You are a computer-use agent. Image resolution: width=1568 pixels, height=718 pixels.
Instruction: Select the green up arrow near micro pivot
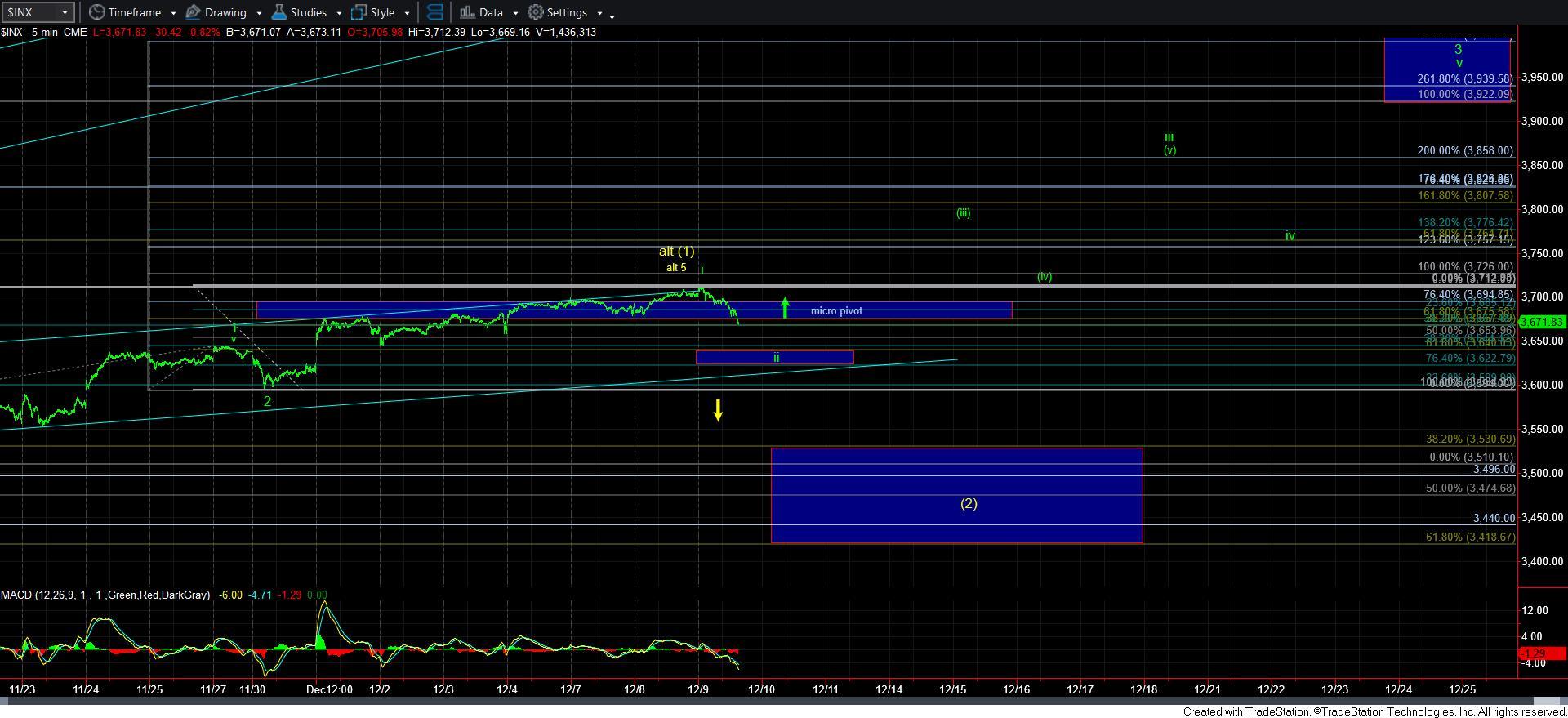click(x=785, y=307)
